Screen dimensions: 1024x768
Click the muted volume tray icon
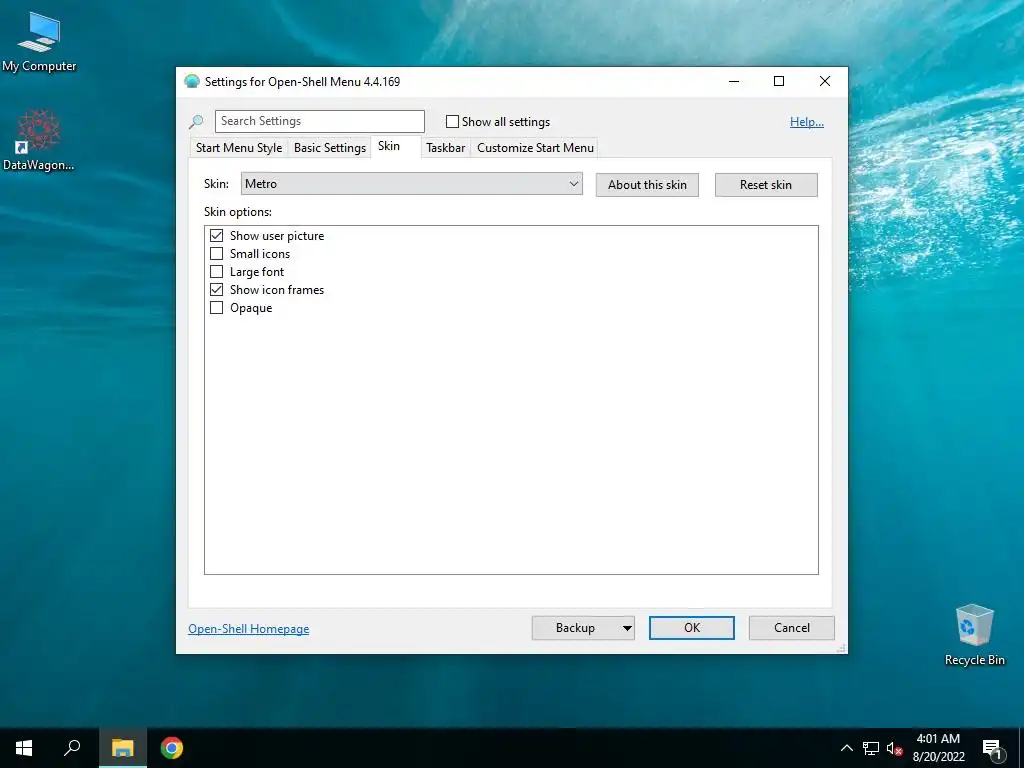click(x=894, y=748)
